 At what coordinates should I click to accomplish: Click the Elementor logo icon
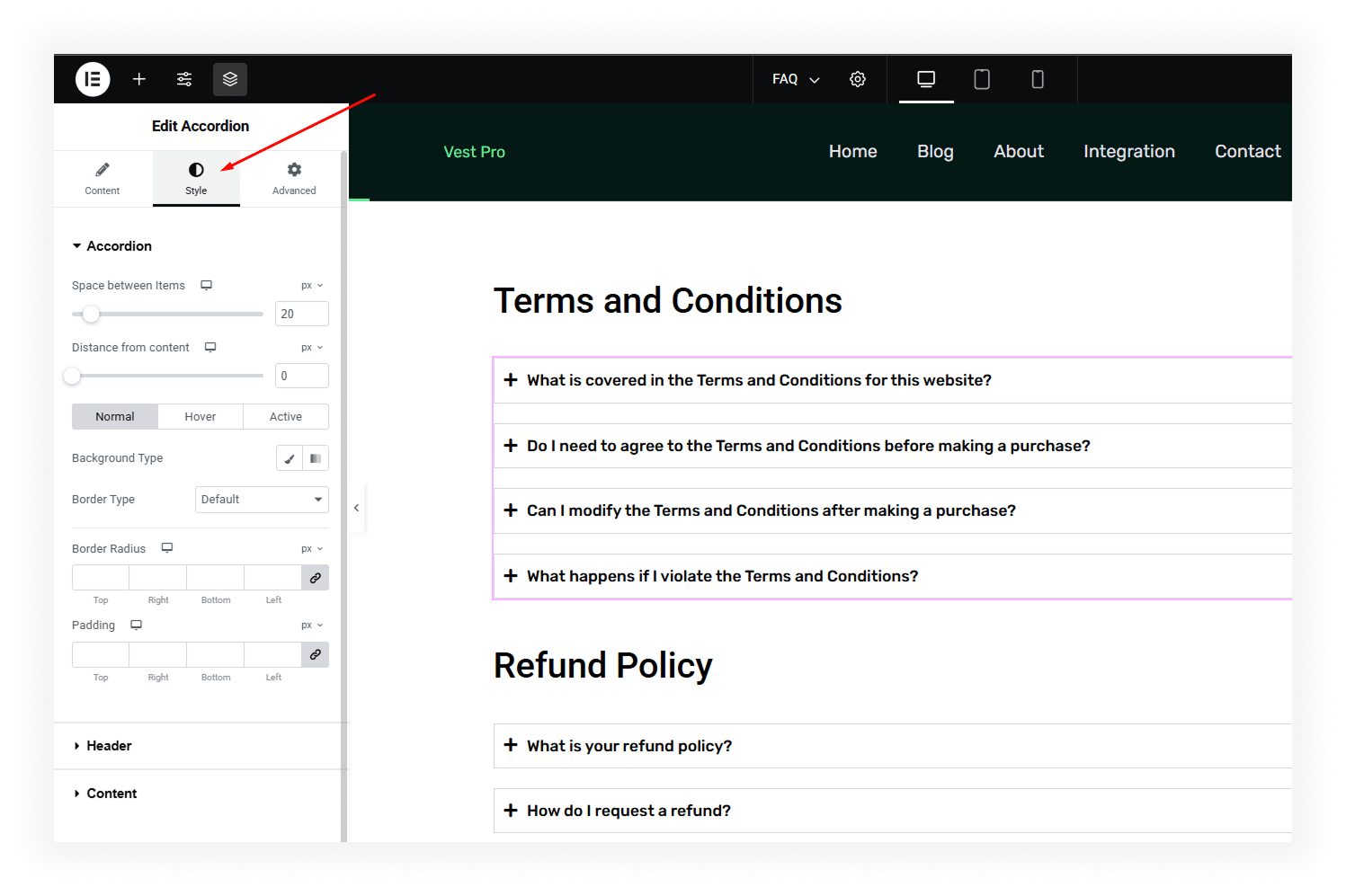pos(93,79)
